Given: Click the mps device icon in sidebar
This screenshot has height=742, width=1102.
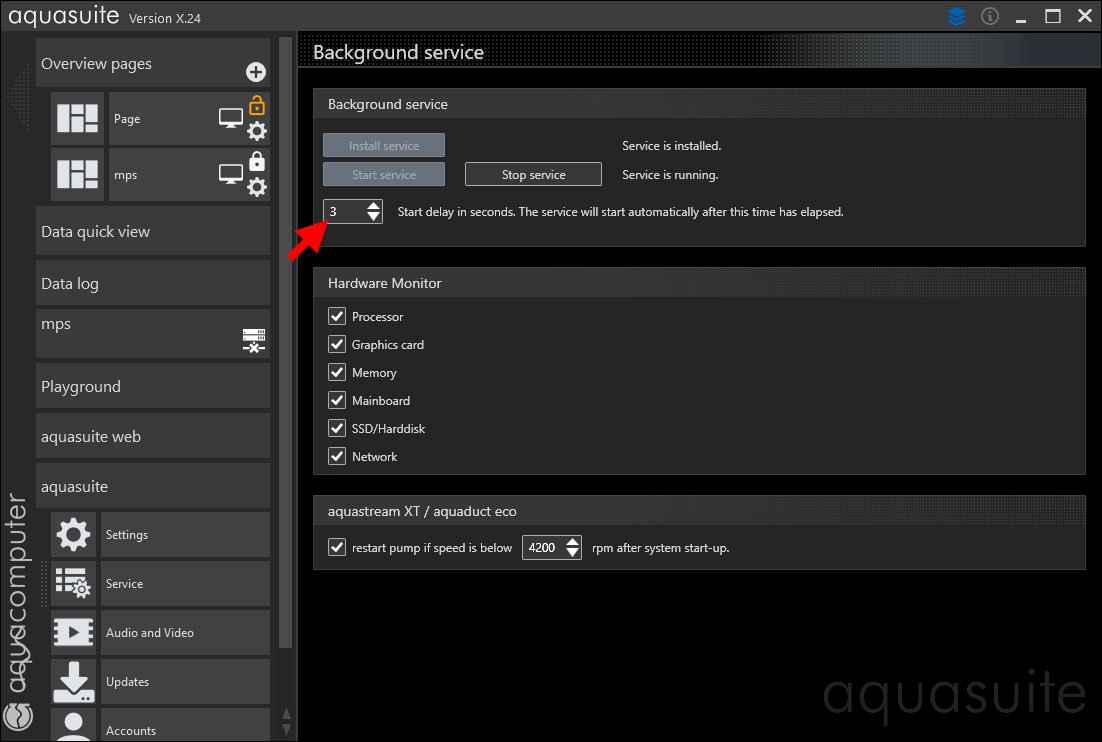Looking at the screenshot, I should tap(254, 341).
